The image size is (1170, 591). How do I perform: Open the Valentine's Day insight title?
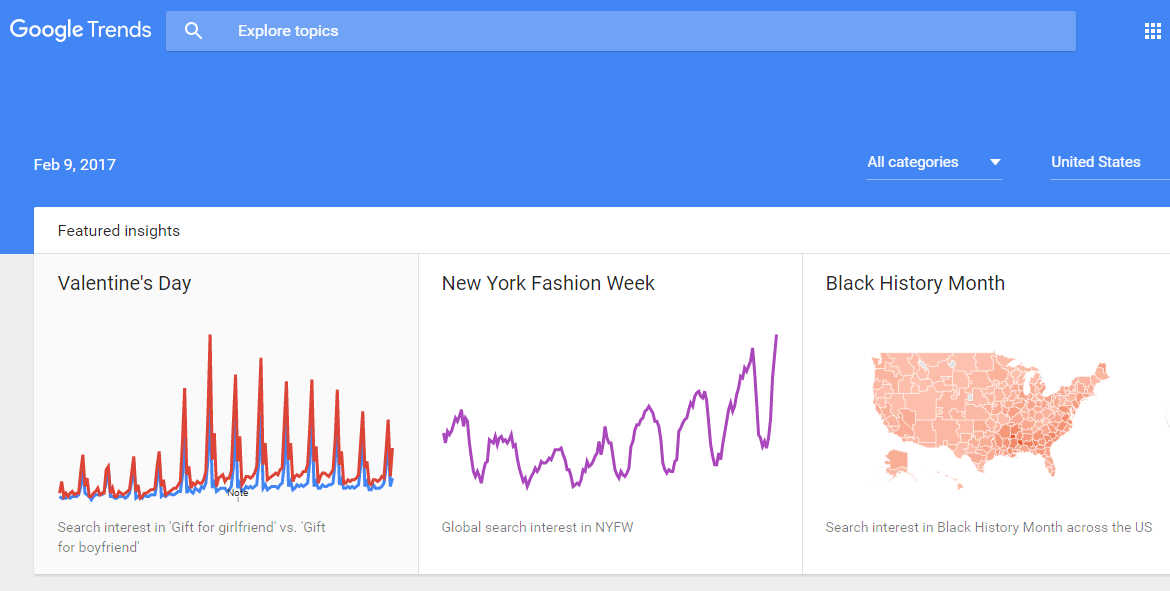pos(125,284)
